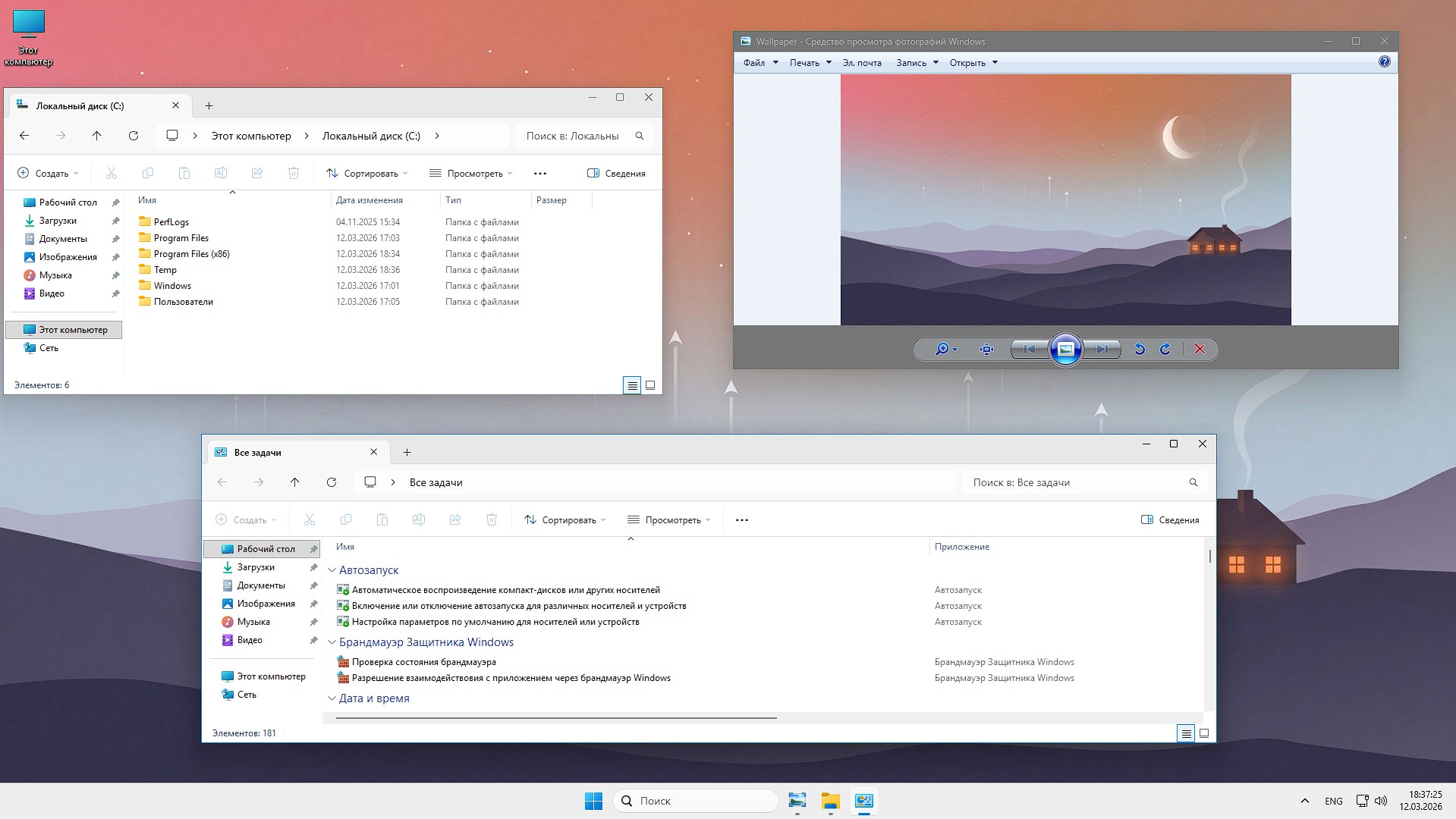Open the Windows folder in C: drive
Screen dimensions: 1456x819
(x=171, y=285)
